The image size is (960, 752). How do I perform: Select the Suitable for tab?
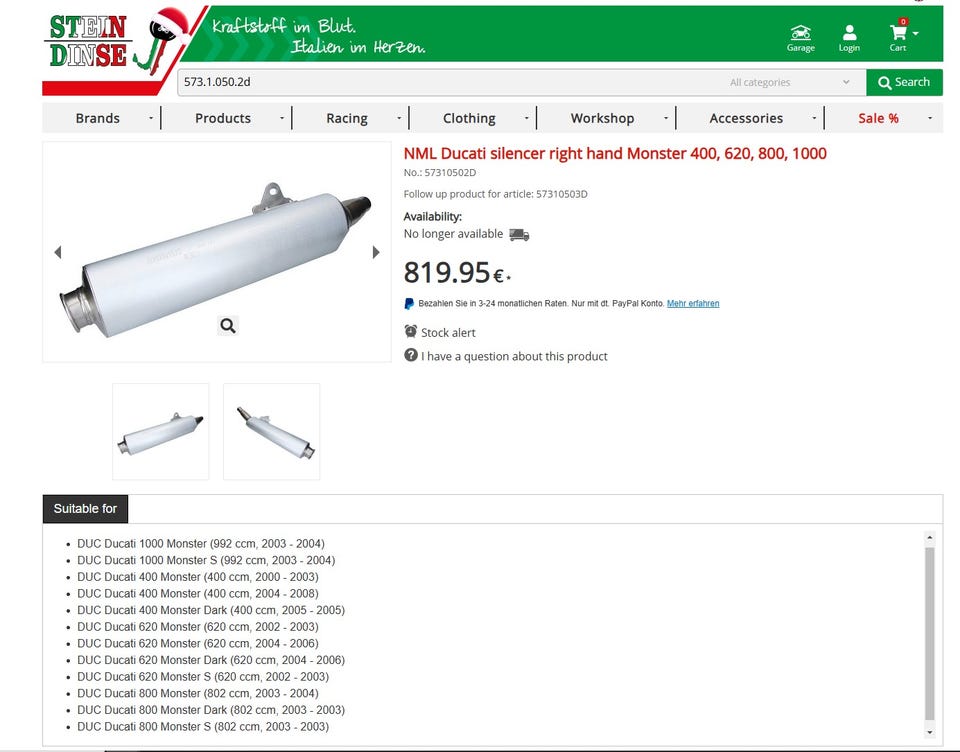(85, 509)
